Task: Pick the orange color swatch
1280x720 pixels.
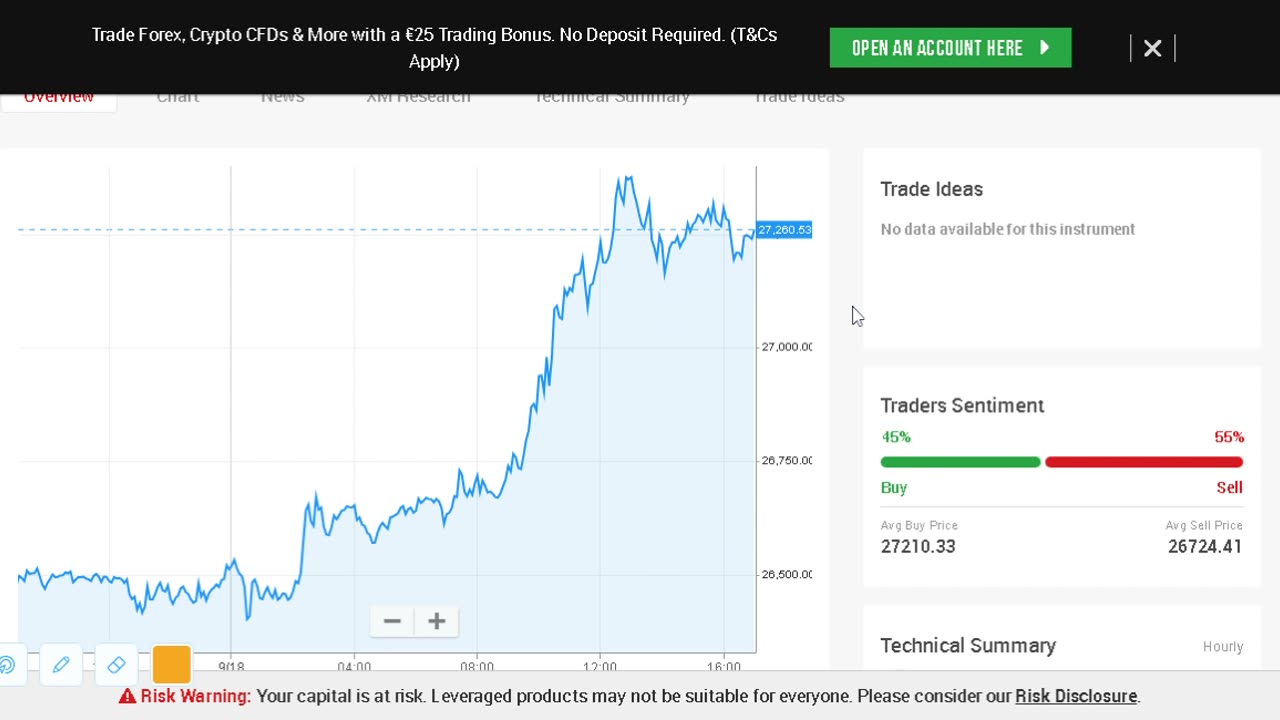Action: click(172, 665)
